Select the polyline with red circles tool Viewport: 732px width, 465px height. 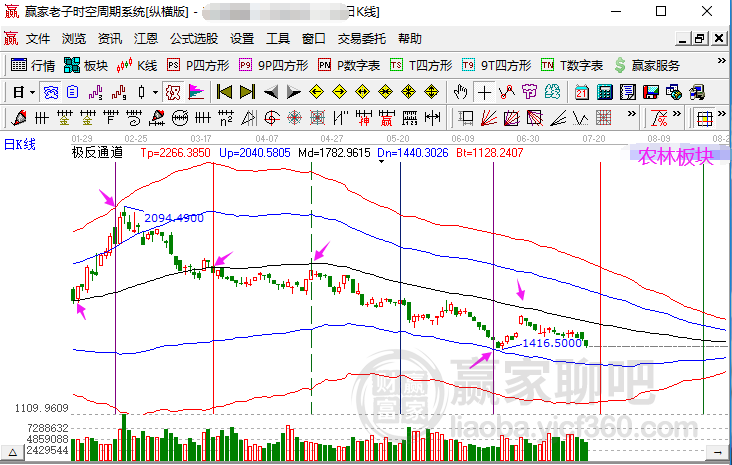507,92
